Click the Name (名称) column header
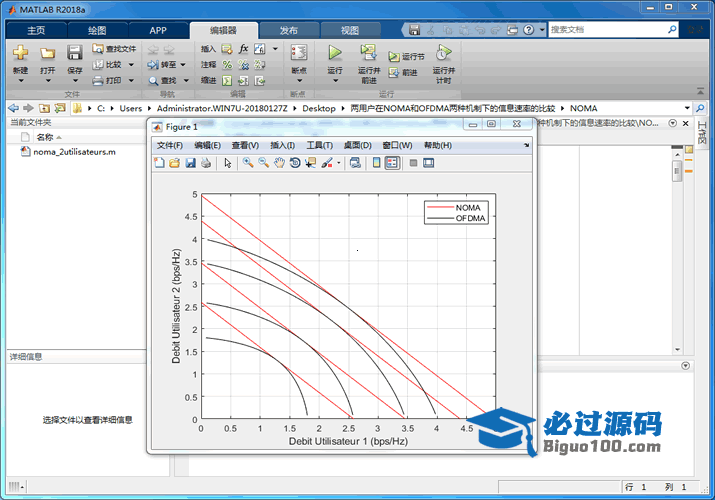 44,137
